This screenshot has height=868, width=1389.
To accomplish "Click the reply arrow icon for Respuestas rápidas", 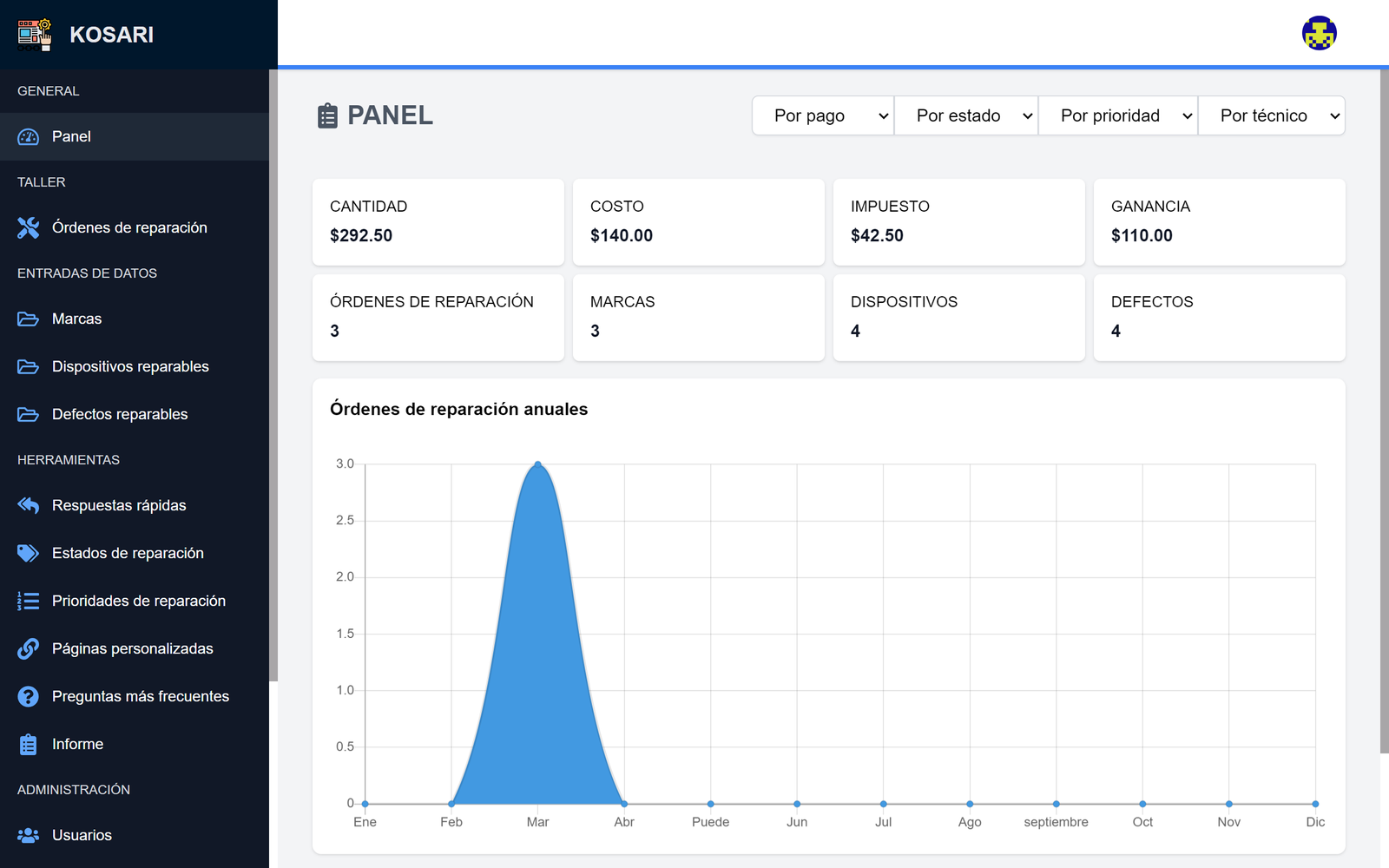I will [x=29, y=505].
